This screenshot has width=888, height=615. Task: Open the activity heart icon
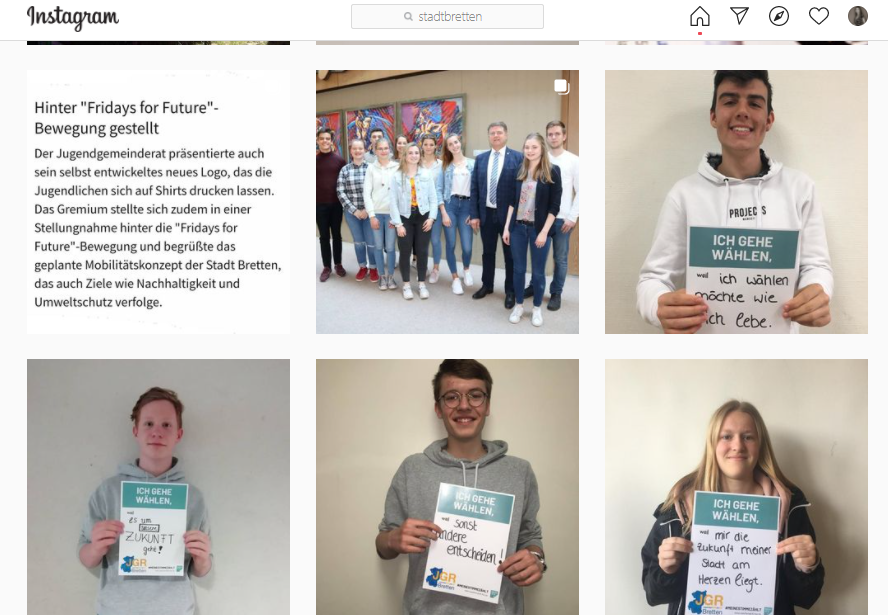[x=818, y=16]
